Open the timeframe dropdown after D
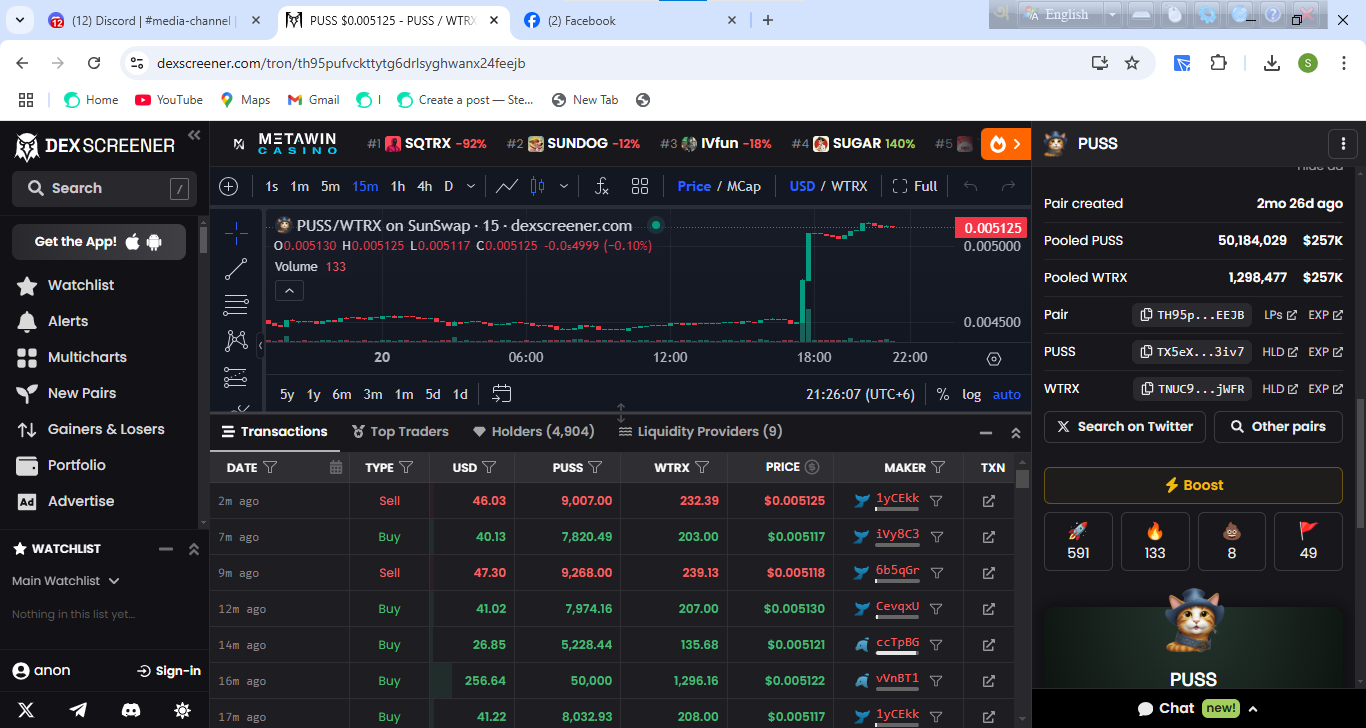The width and height of the screenshot is (1366, 728). click(472, 186)
